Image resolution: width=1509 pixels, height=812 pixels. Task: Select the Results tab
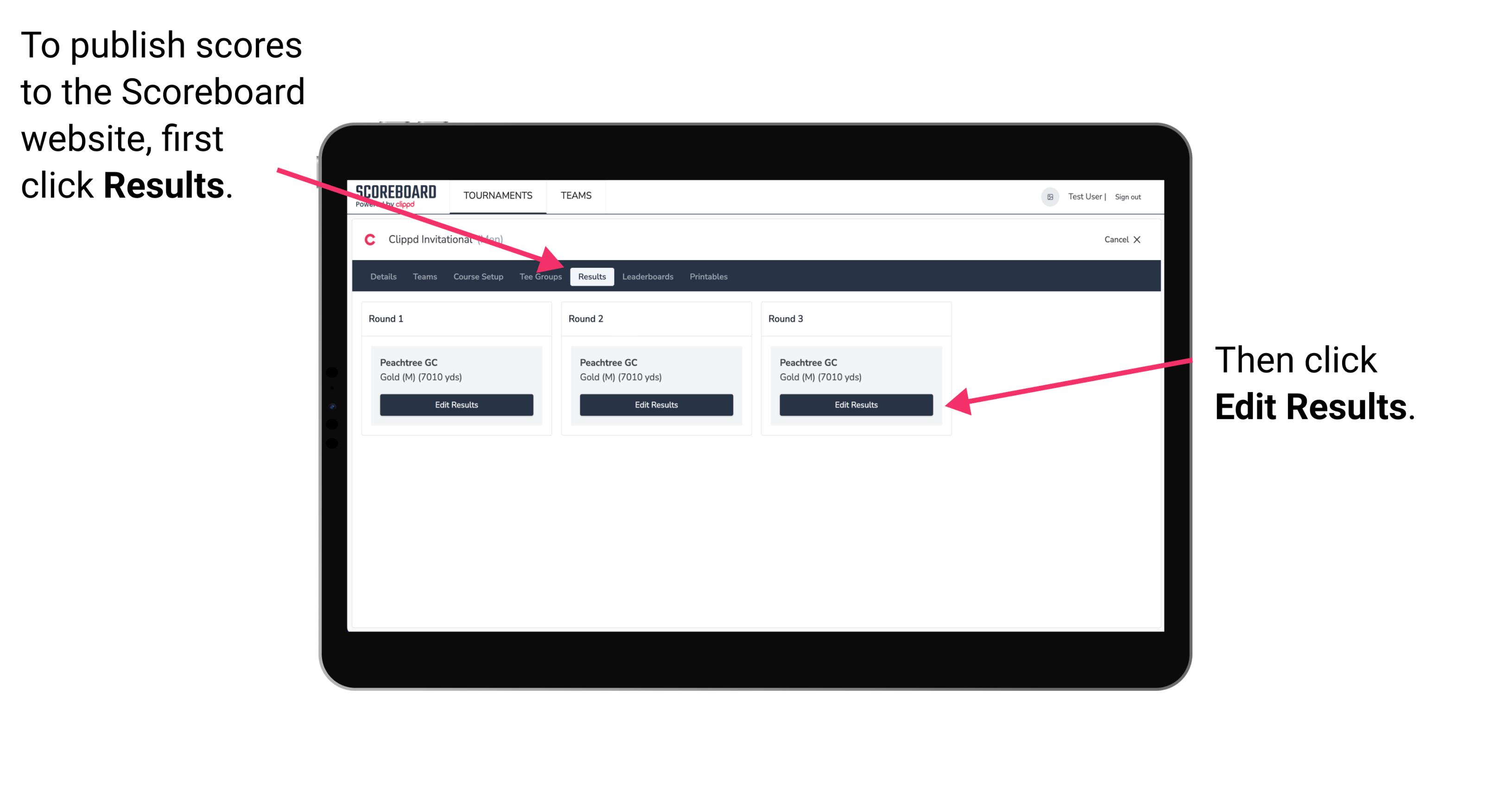[x=592, y=276]
